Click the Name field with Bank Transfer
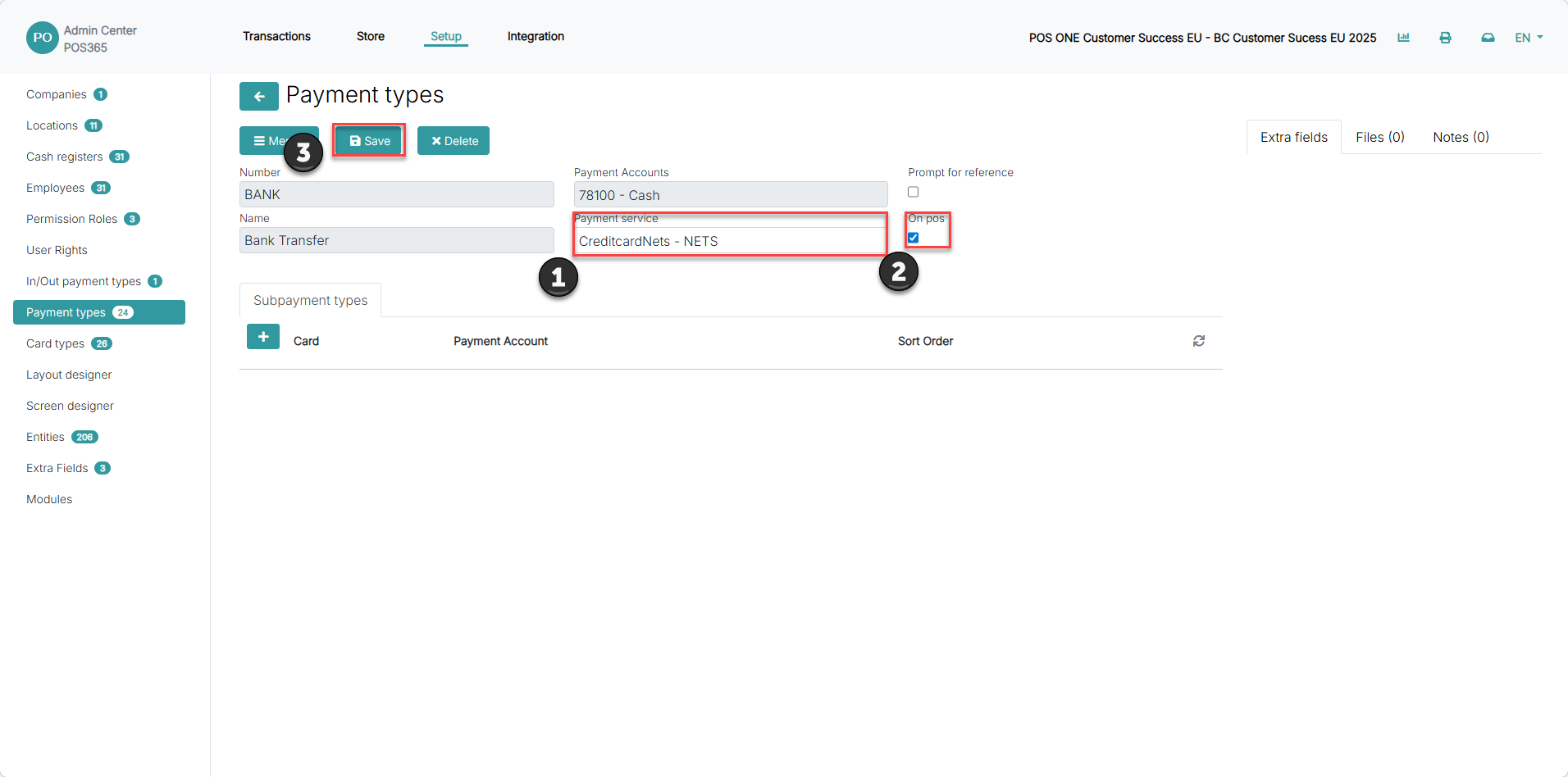The image size is (1568, 777). 397,240
